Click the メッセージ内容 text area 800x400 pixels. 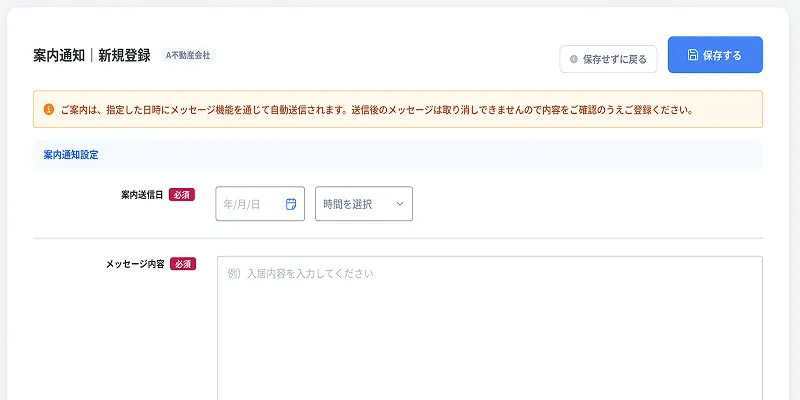click(490, 328)
